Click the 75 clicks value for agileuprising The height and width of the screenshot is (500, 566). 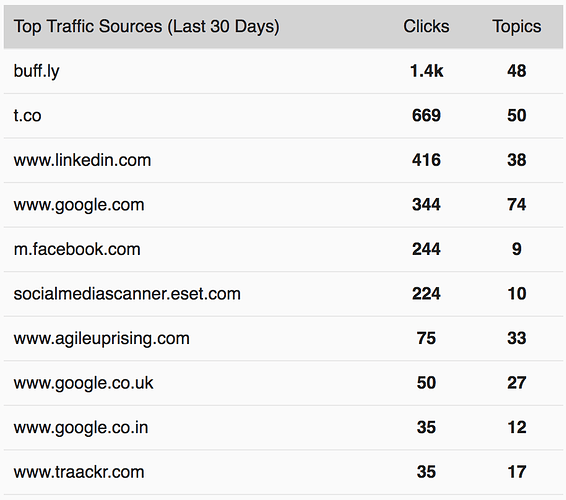tap(426, 338)
